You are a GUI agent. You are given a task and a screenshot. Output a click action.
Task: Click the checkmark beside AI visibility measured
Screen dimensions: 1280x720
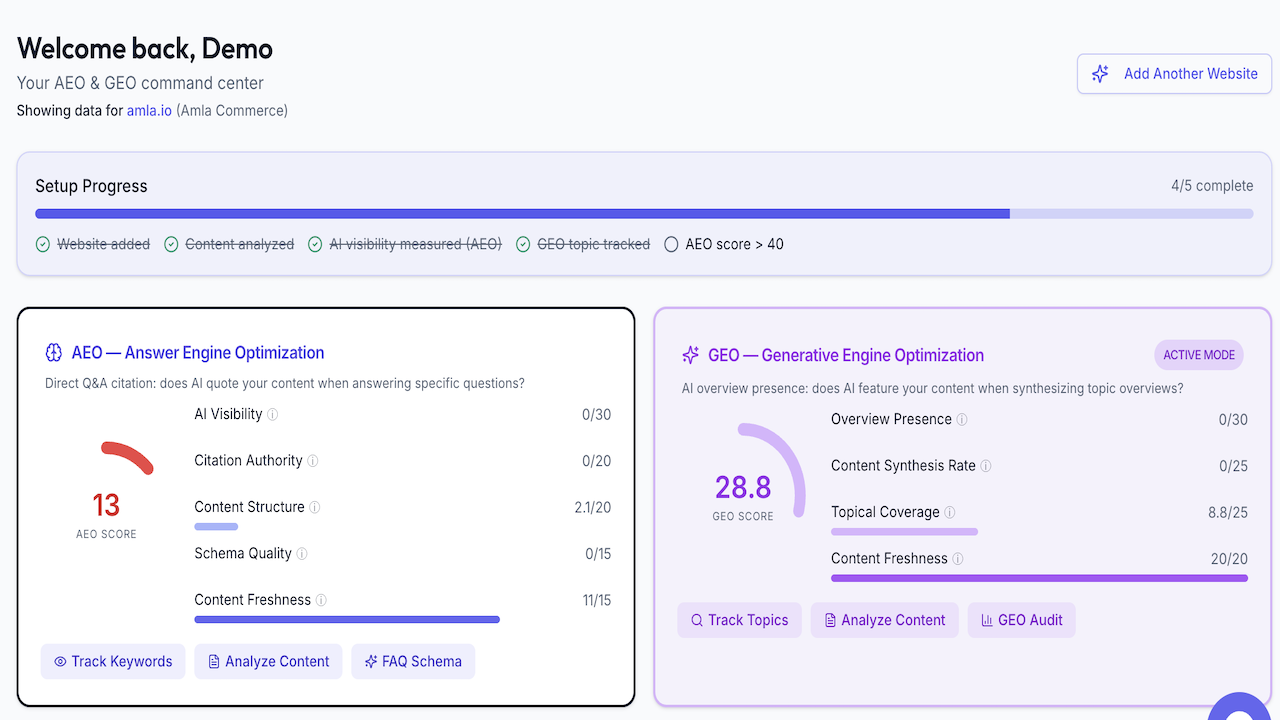315,244
